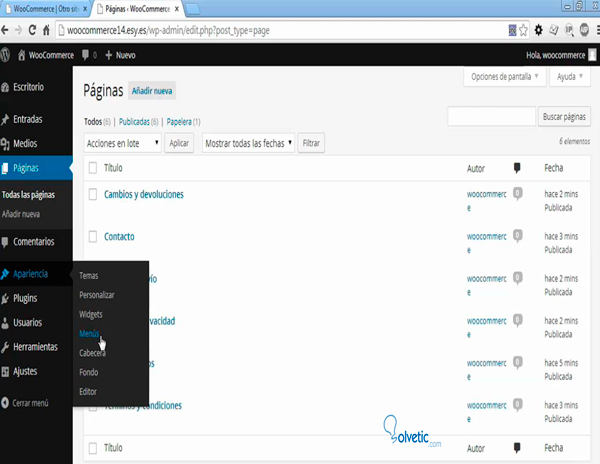The width and height of the screenshot is (600, 464).
Task: Select Temas in Apariencia submenu
Action: (x=89, y=275)
